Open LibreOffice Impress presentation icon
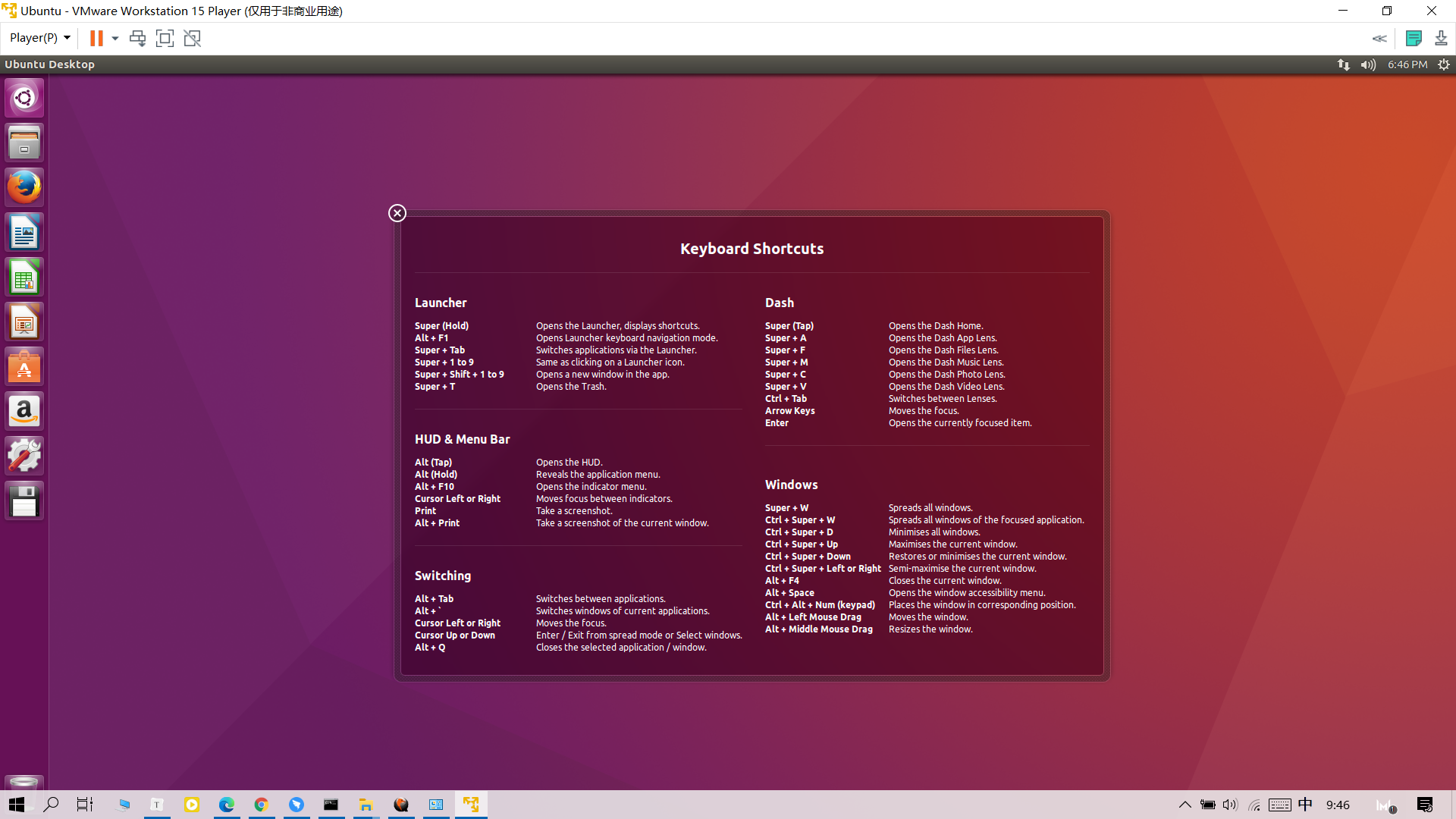The width and height of the screenshot is (1456, 819). tap(24, 322)
